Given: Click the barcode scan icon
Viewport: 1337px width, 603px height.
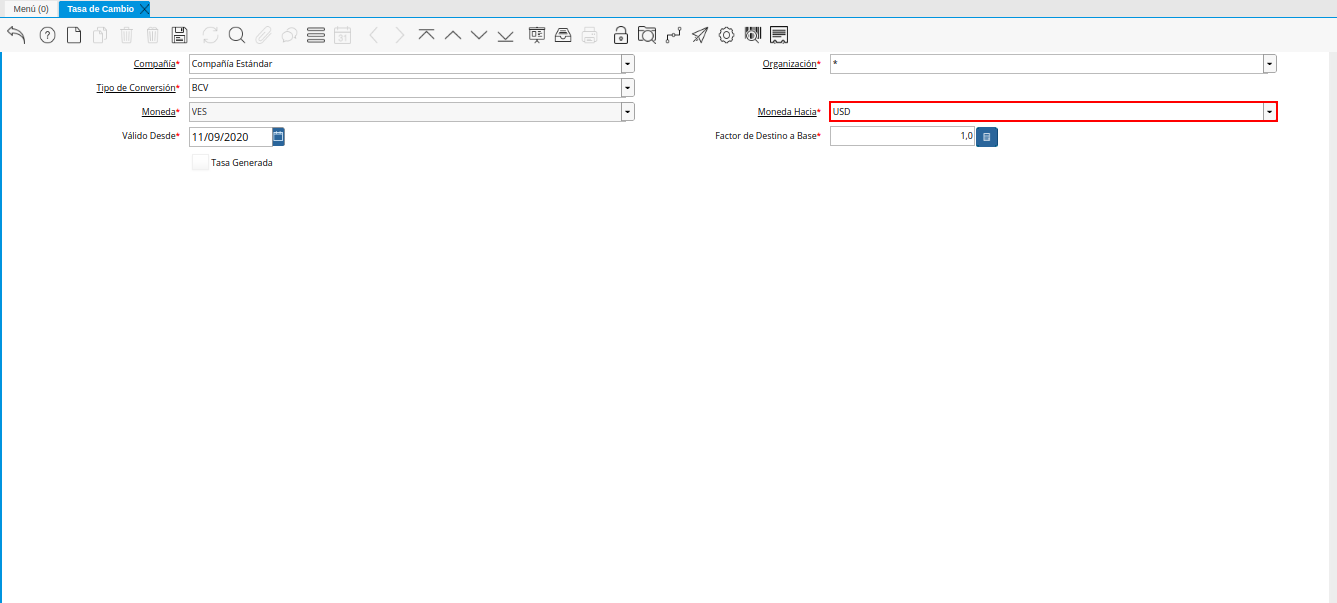Looking at the screenshot, I should pos(753,35).
